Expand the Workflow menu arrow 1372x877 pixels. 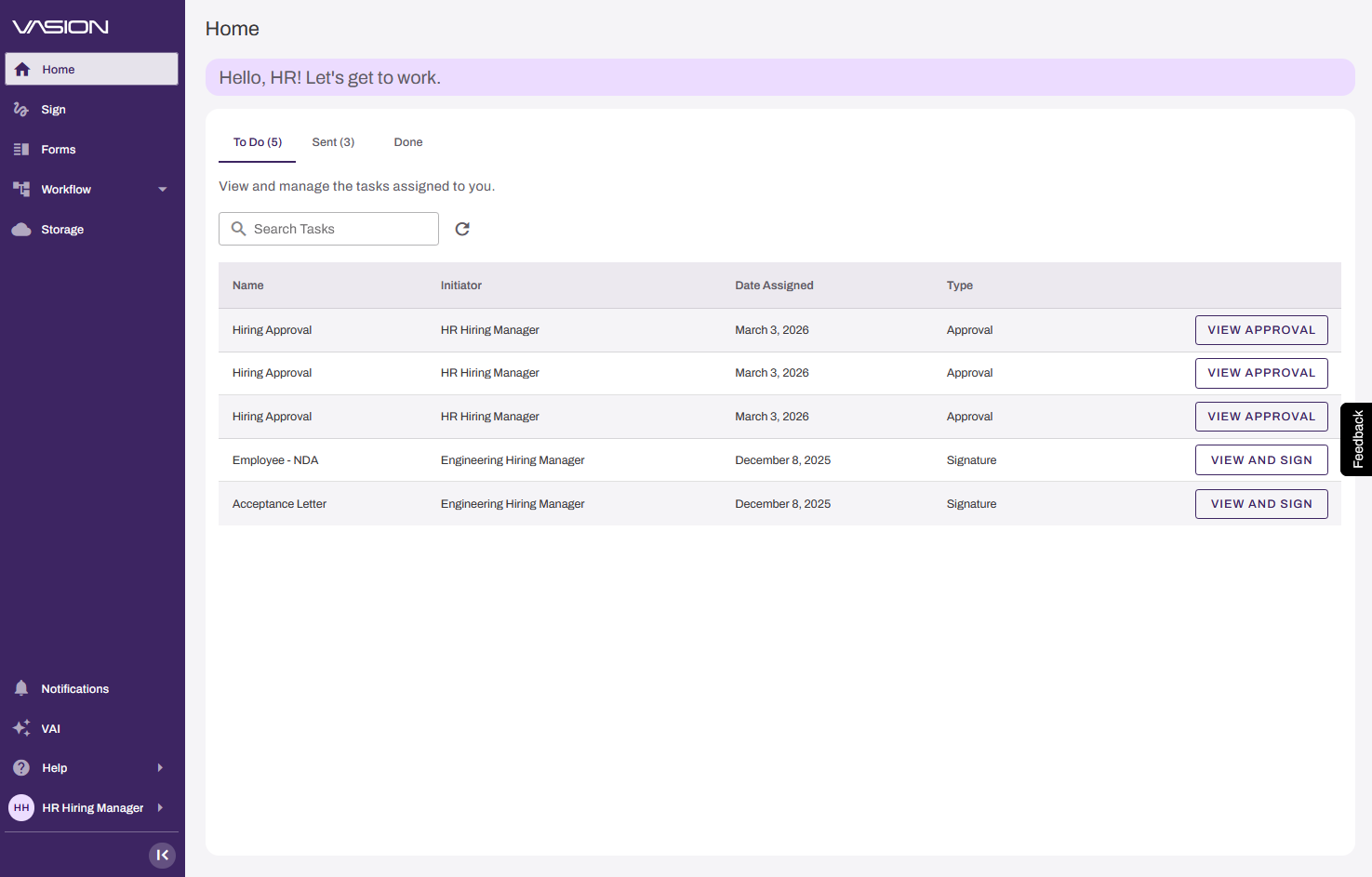pyautogui.click(x=163, y=189)
